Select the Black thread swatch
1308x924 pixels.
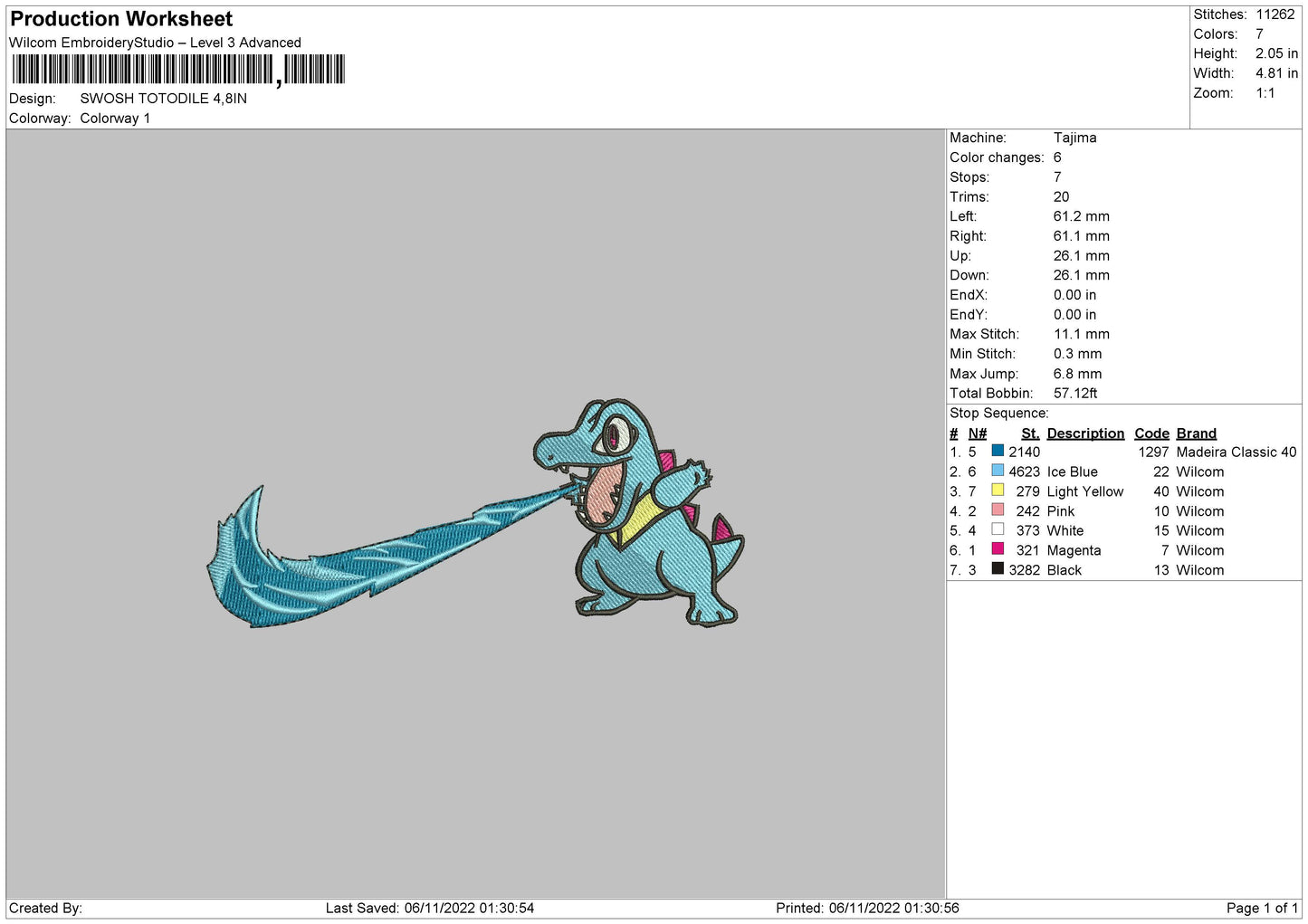(998, 569)
